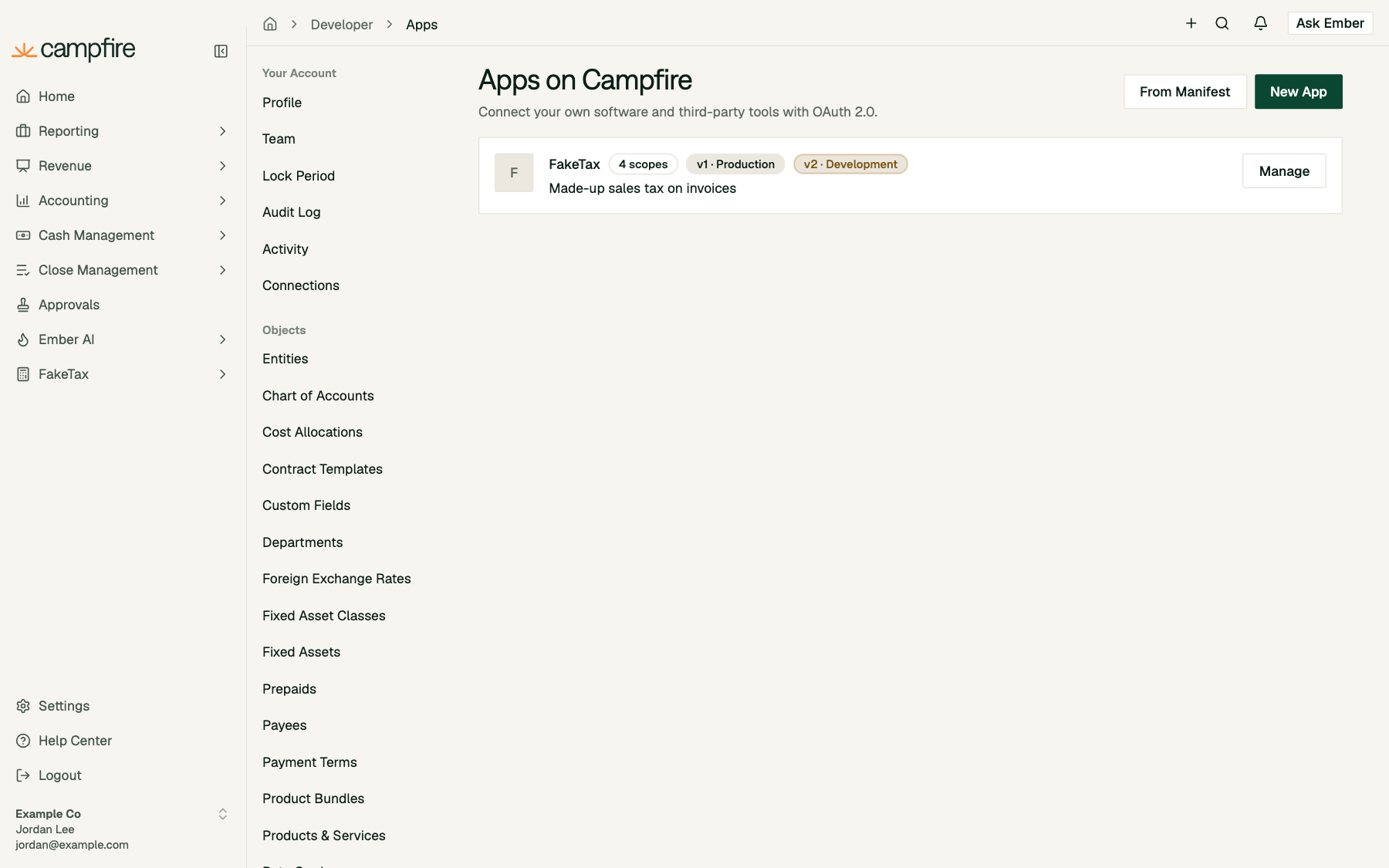Expand the Close Management chevron
1389x868 pixels.
tap(222, 270)
